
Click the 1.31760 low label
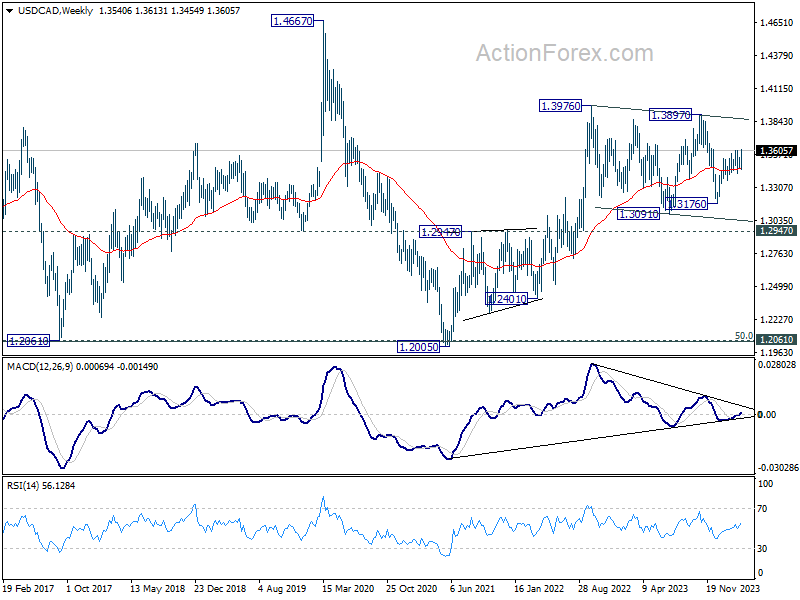pyautogui.click(x=687, y=204)
